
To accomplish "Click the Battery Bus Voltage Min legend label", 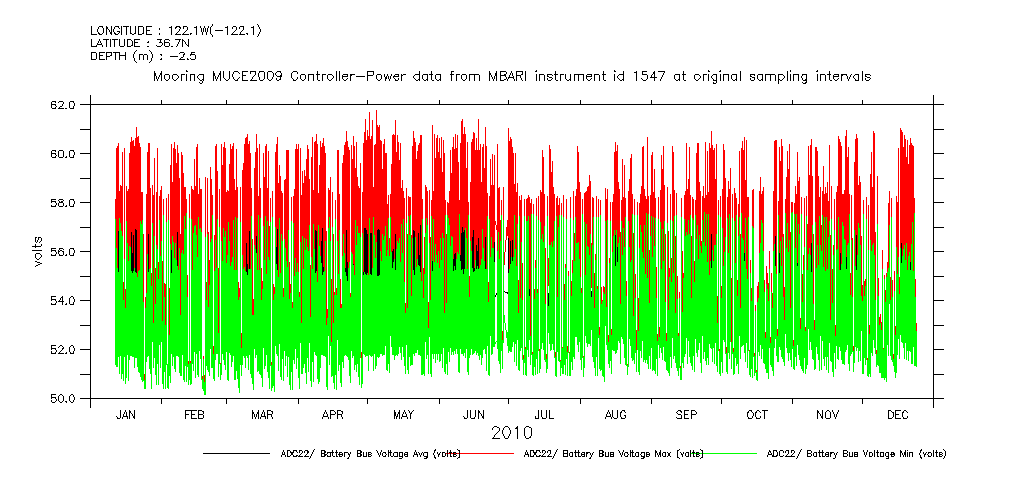I will (x=856, y=454).
